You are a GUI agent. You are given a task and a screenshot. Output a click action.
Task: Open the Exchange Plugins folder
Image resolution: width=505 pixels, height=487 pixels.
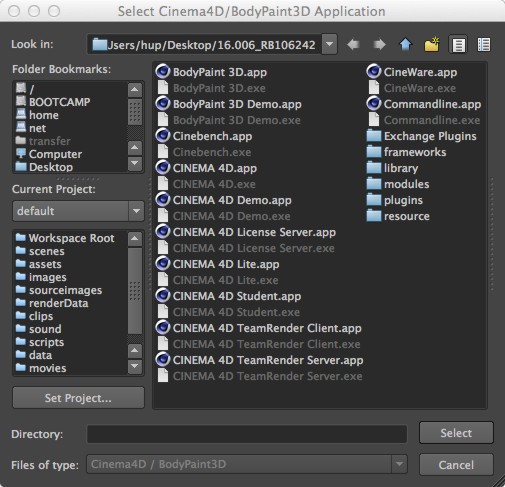(422, 136)
